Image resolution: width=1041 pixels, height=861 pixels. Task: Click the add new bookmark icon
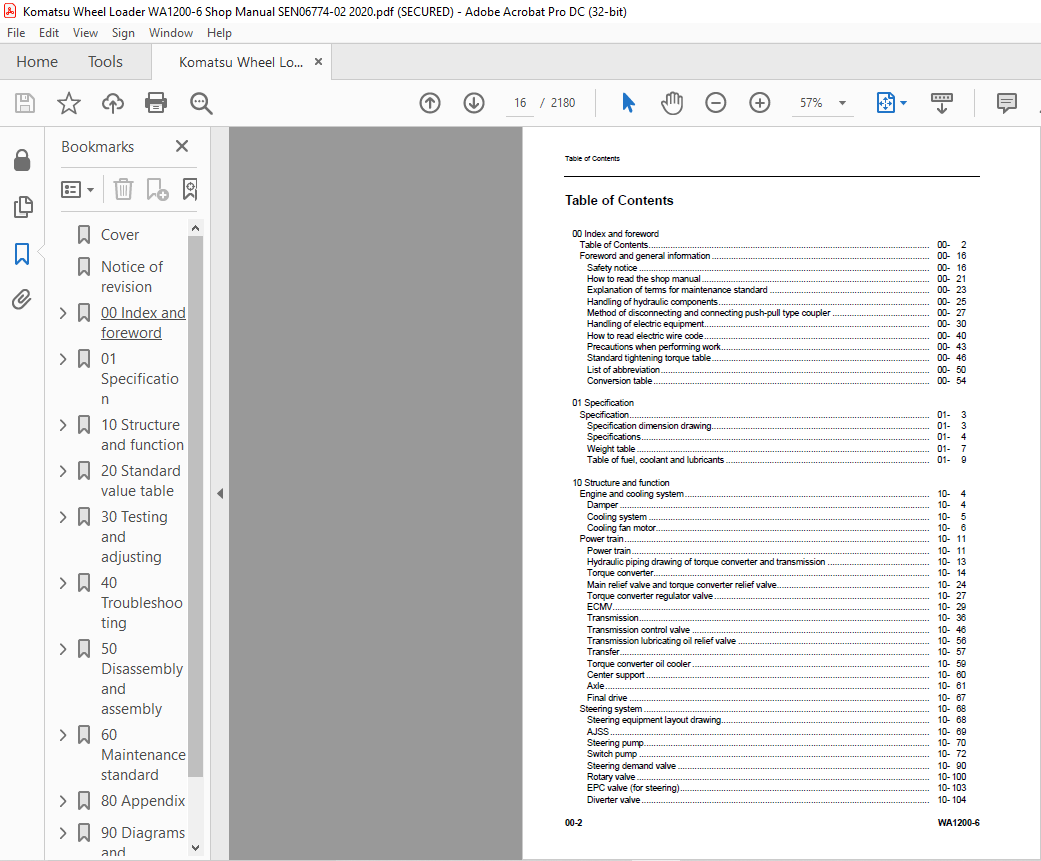coord(157,190)
